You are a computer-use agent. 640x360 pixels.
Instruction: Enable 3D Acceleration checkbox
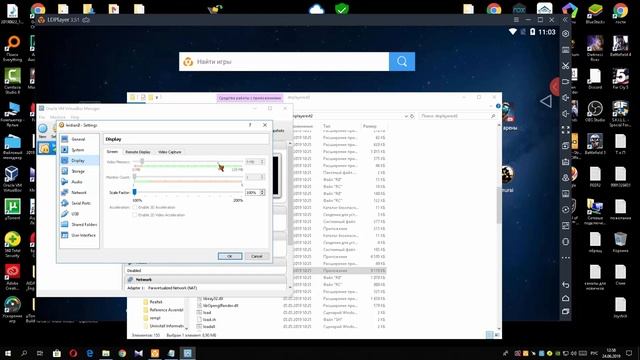(134, 207)
